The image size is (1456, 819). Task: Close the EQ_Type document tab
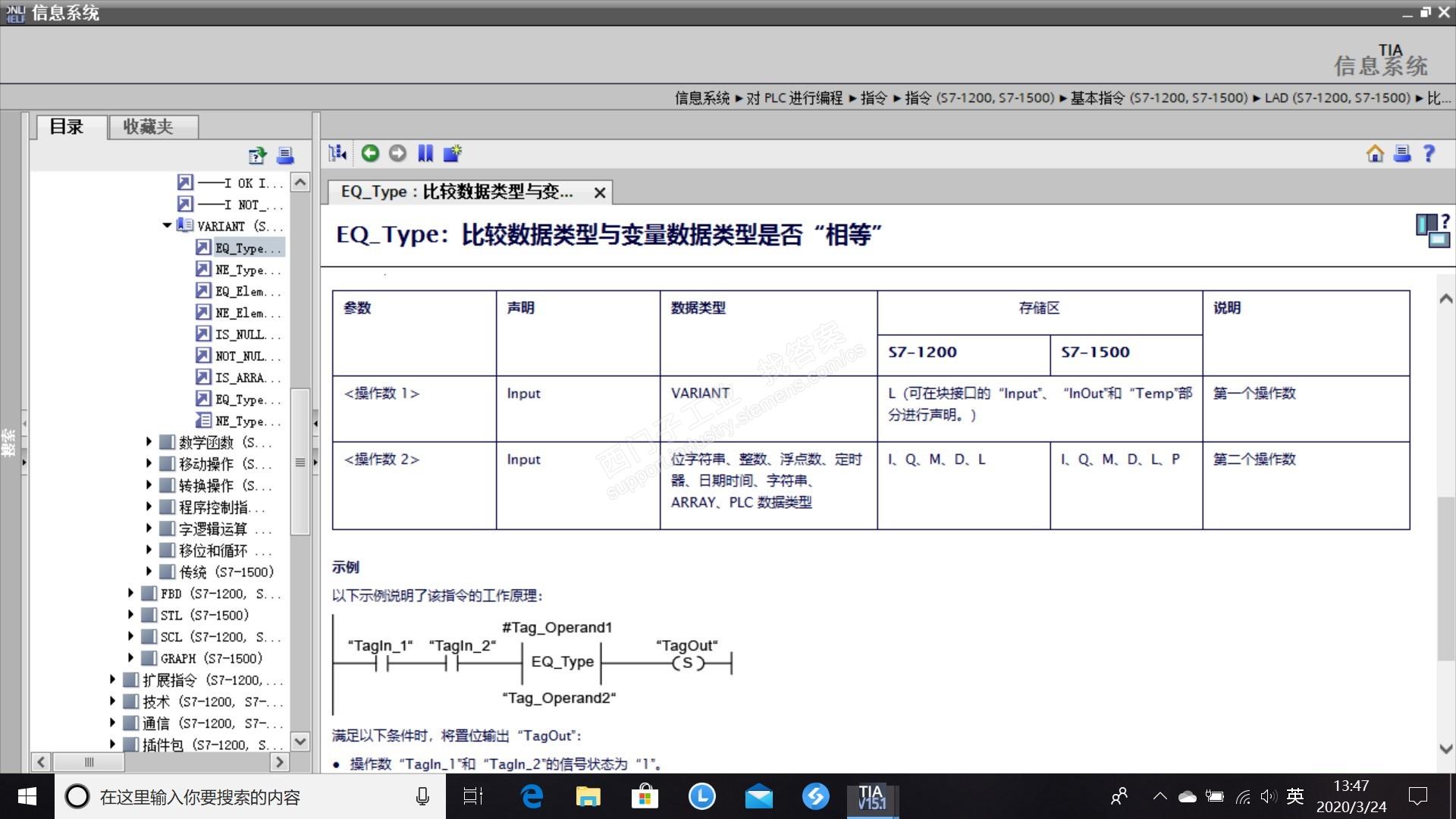point(599,193)
